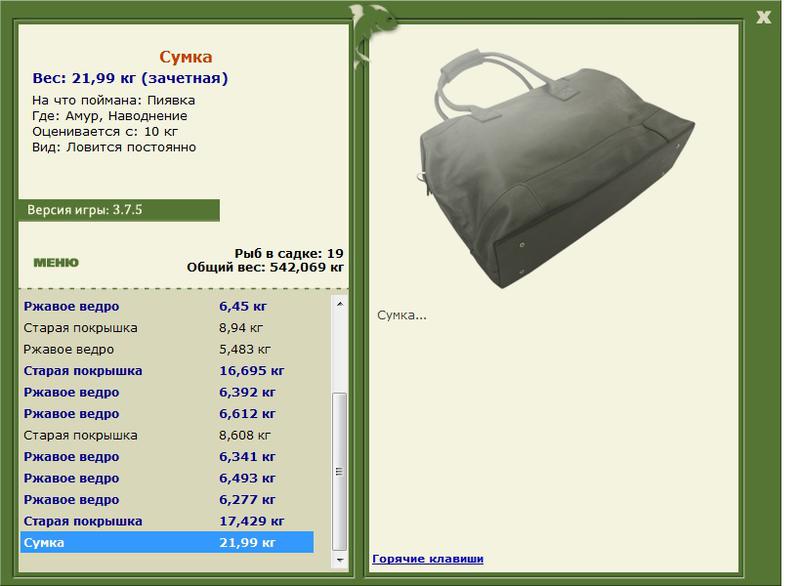Select the highlighted Сумка 21,99 кг entry
Viewport: 800px width, 586px height.
(x=167, y=542)
